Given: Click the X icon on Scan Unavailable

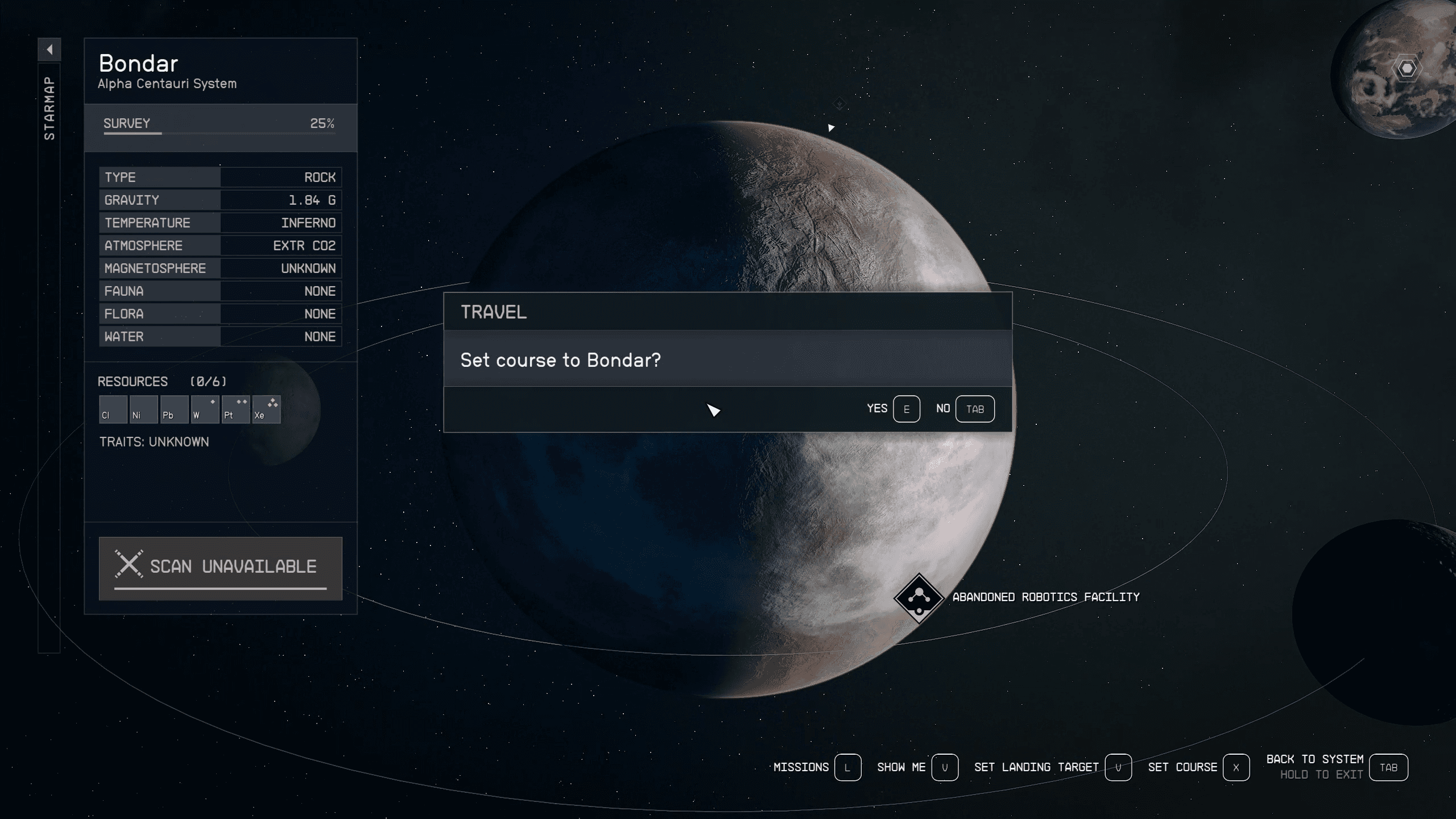Looking at the screenshot, I should 129,564.
